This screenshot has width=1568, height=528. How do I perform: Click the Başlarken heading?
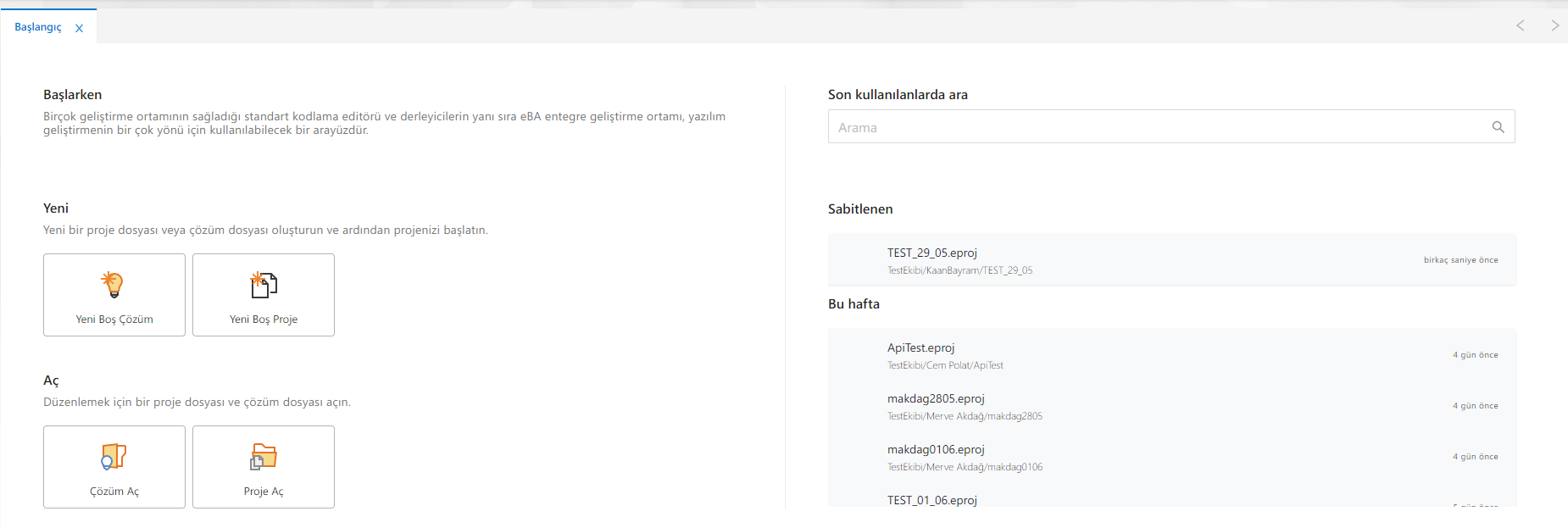coord(72,95)
